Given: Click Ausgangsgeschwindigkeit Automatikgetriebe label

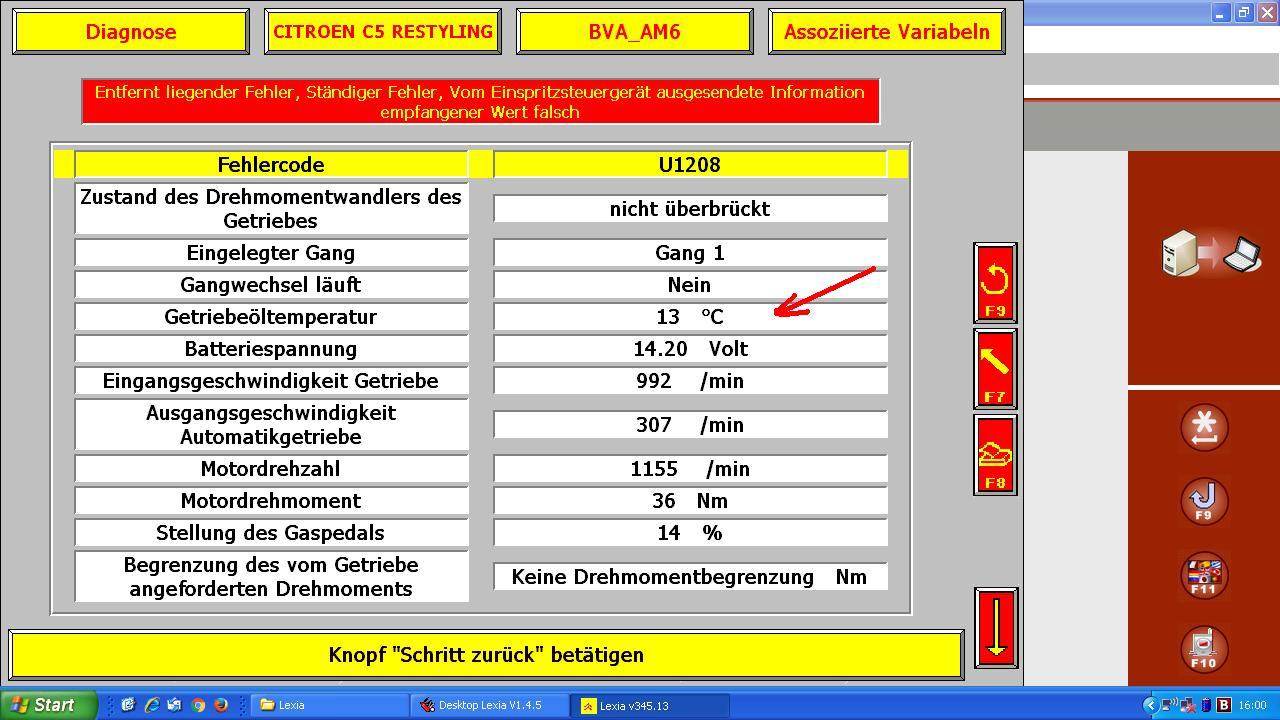Looking at the screenshot, I should [x=271, y=425].
